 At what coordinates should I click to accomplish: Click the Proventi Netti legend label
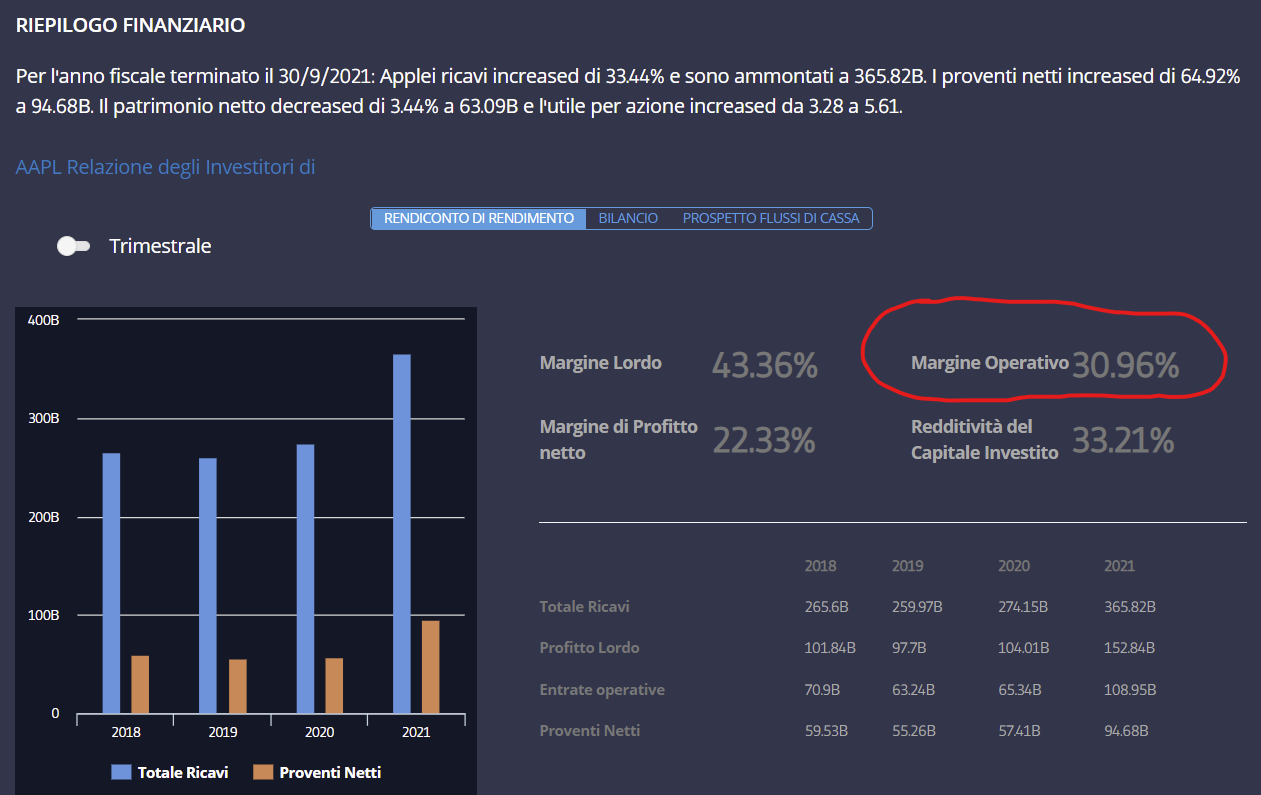(x=330, y=772)
